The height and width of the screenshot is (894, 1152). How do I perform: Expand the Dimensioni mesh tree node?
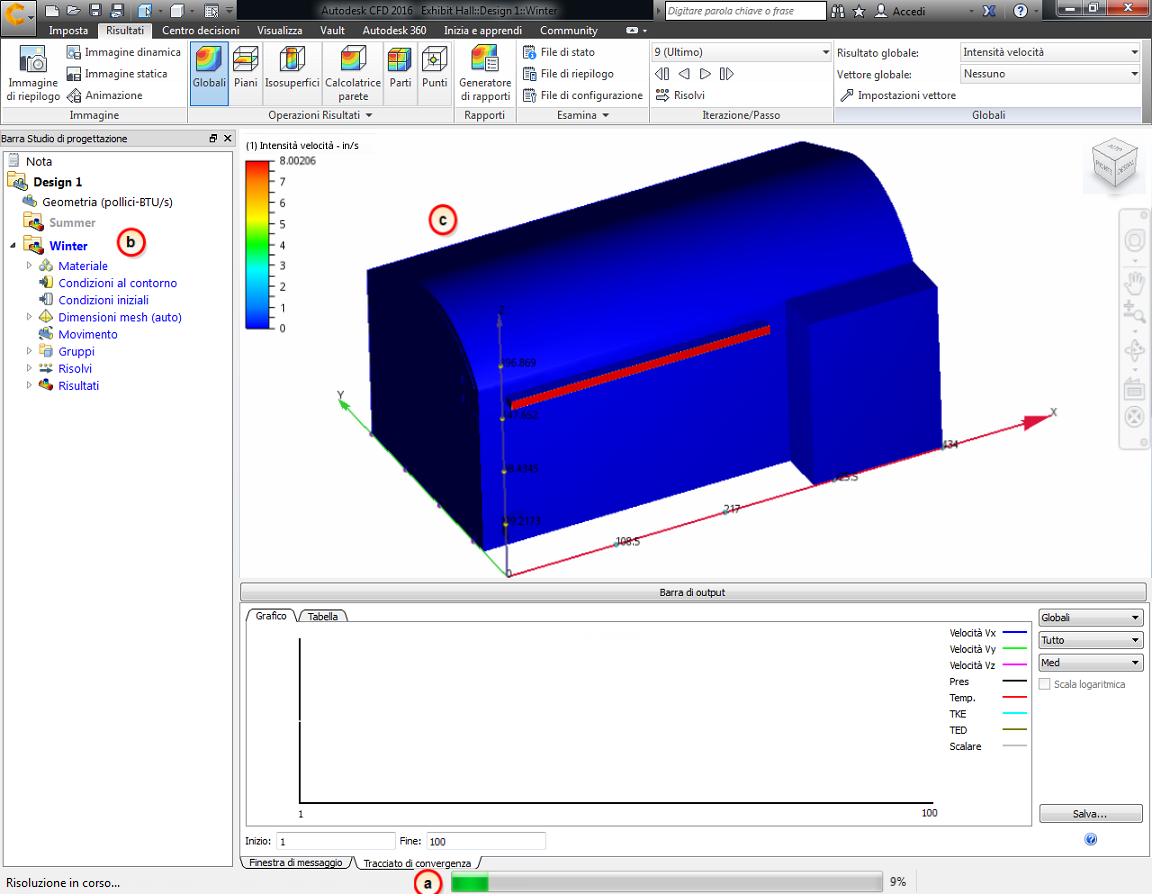pyautogui.click(x=29, y=317)
